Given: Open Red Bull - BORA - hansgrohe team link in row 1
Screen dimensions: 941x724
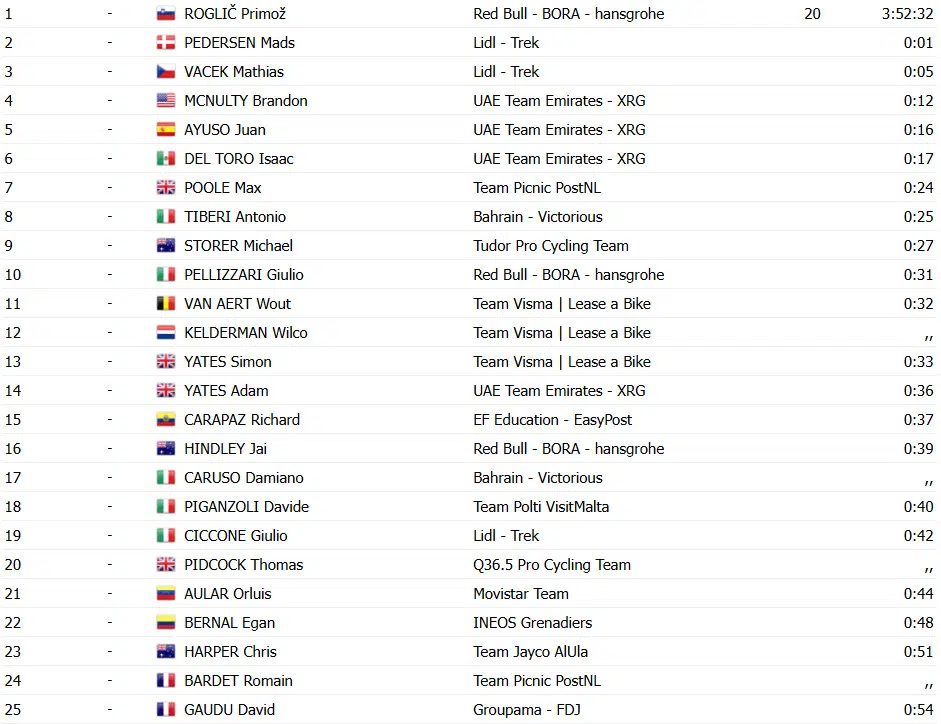Looking at the screenshot, I should [x=568, y=14].
